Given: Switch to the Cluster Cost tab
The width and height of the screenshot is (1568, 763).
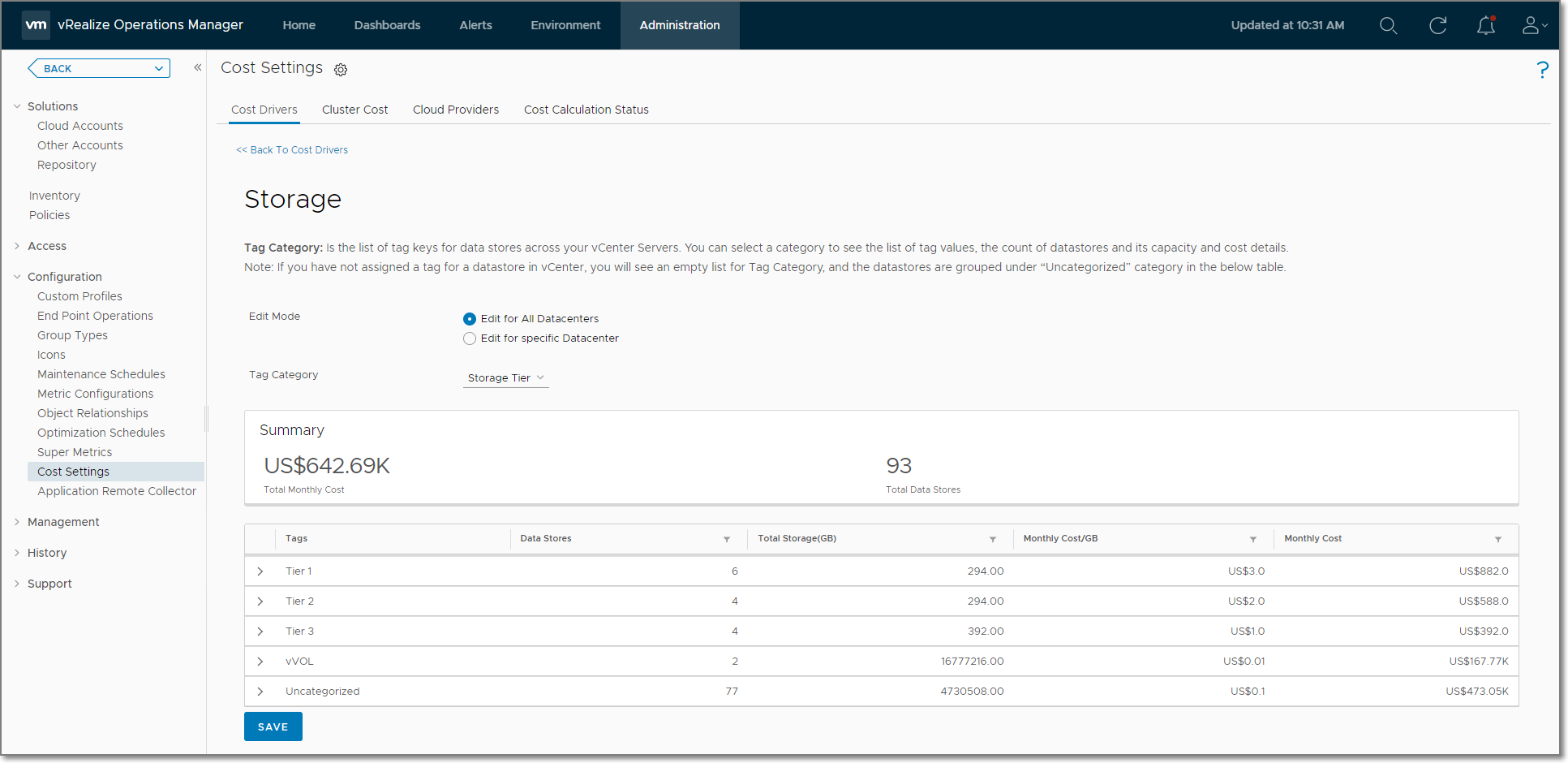Looking at the screenshot, I should pos(354,110).
